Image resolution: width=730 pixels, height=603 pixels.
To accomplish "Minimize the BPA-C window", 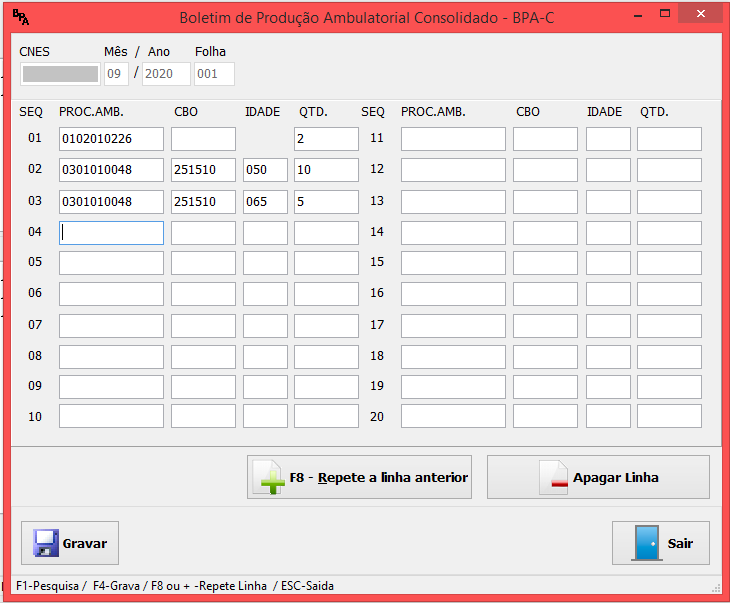I will 637,15.
